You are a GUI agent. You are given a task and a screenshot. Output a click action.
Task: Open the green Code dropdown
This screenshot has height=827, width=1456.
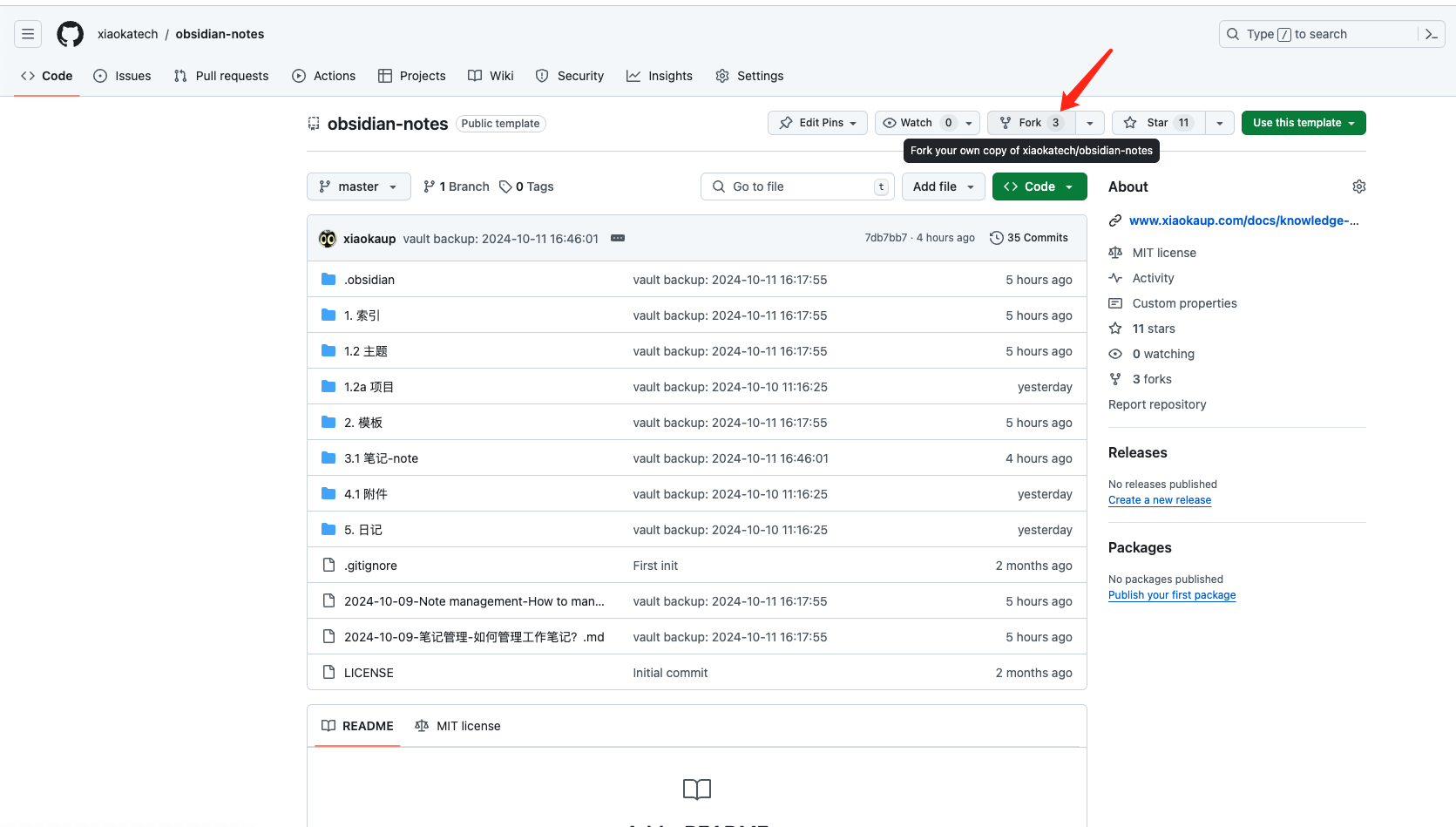tap(1040, 186)
